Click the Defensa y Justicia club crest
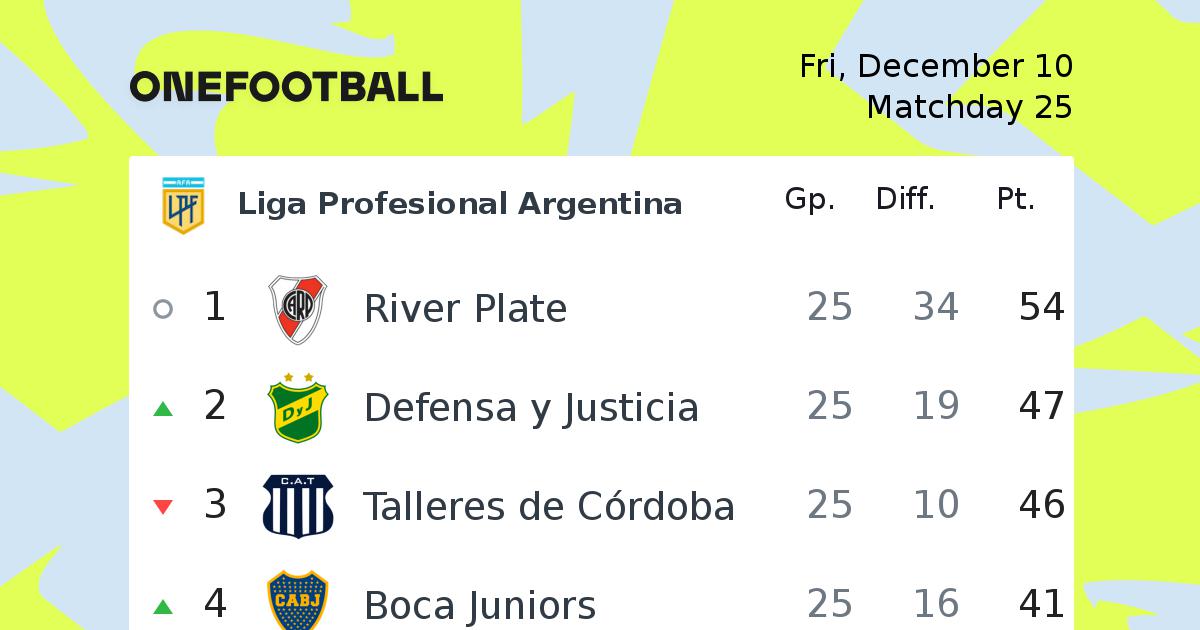The height and width of the screenshot is (630, 1200). pyautogui.click(x=298, y=408)
